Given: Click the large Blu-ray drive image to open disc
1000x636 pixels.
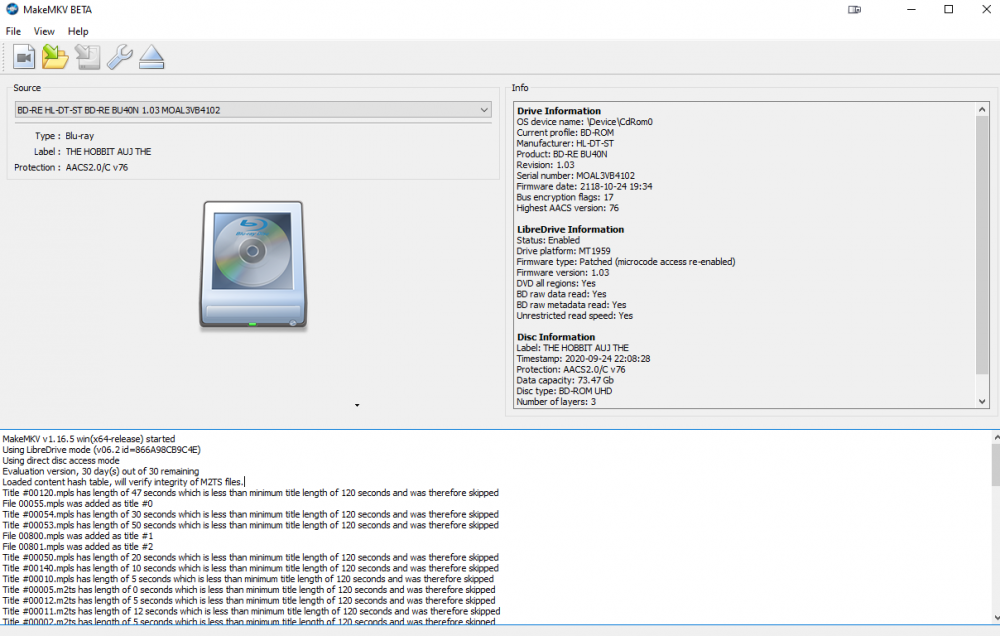Looking at the screenshot, I should click(x=253, y=265).
